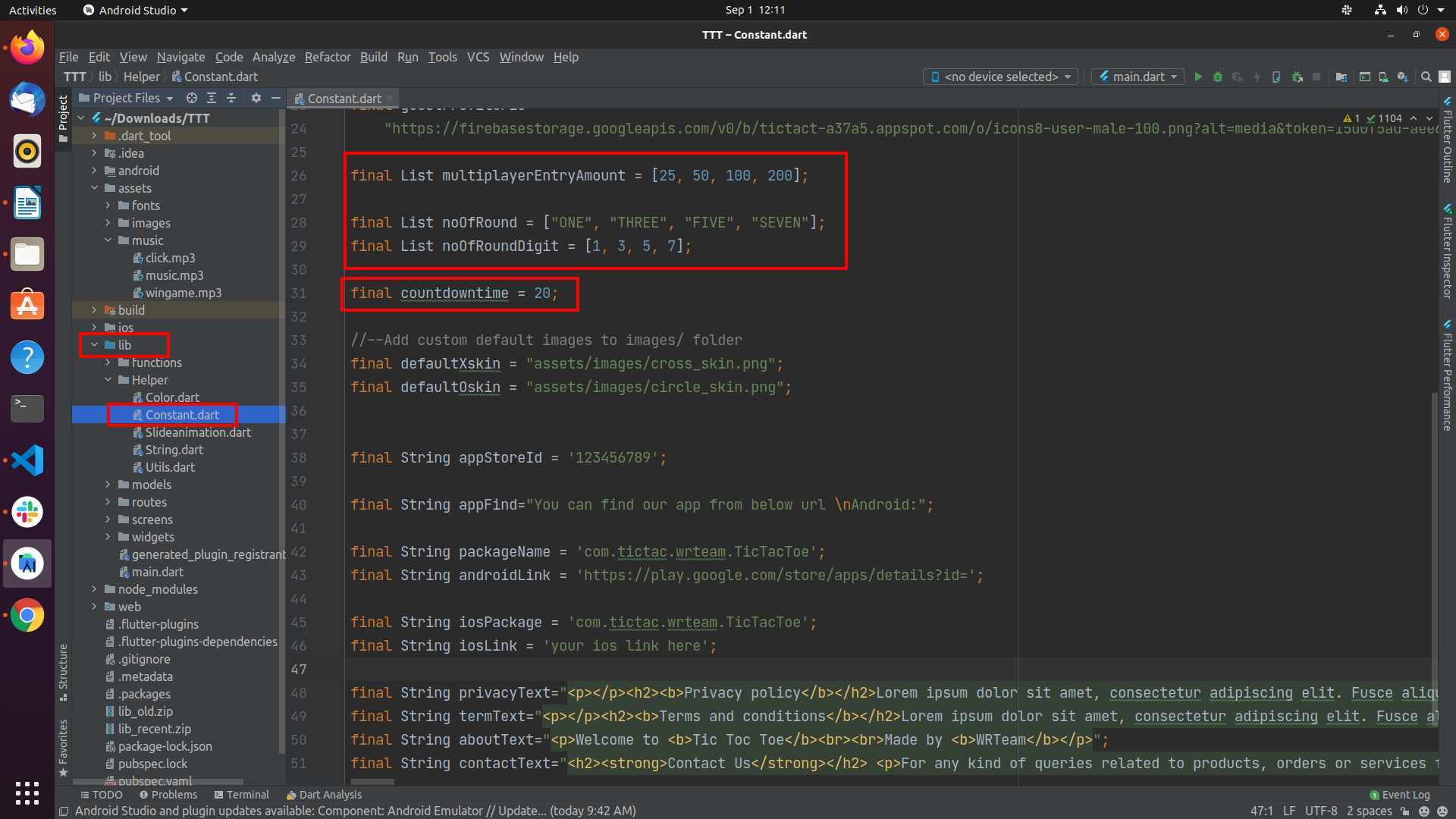Collapse all project tree nodes icon
The image size is (1456, 819).
[231, 98]
